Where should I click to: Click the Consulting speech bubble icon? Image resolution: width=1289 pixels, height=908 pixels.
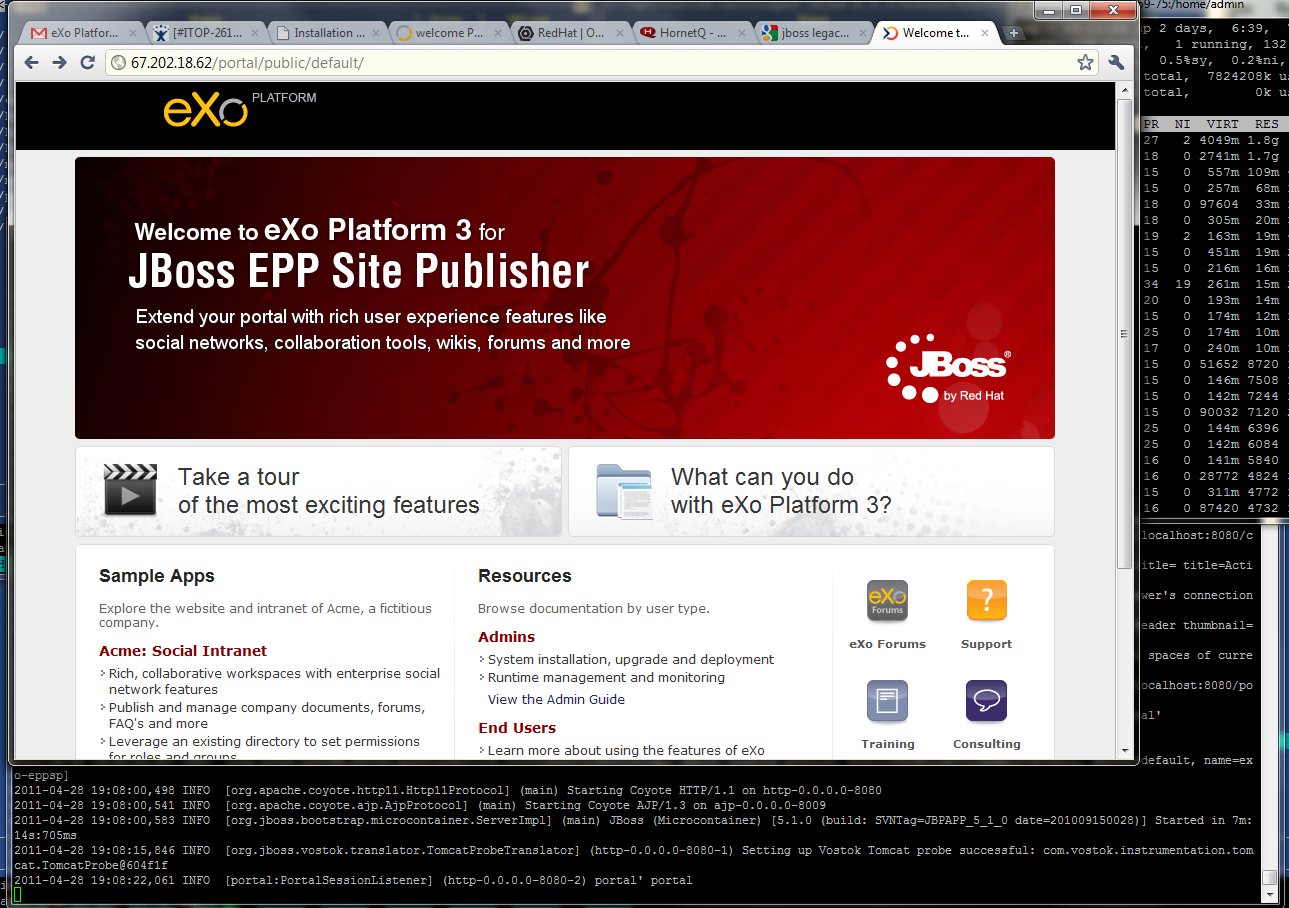point(986,701)
